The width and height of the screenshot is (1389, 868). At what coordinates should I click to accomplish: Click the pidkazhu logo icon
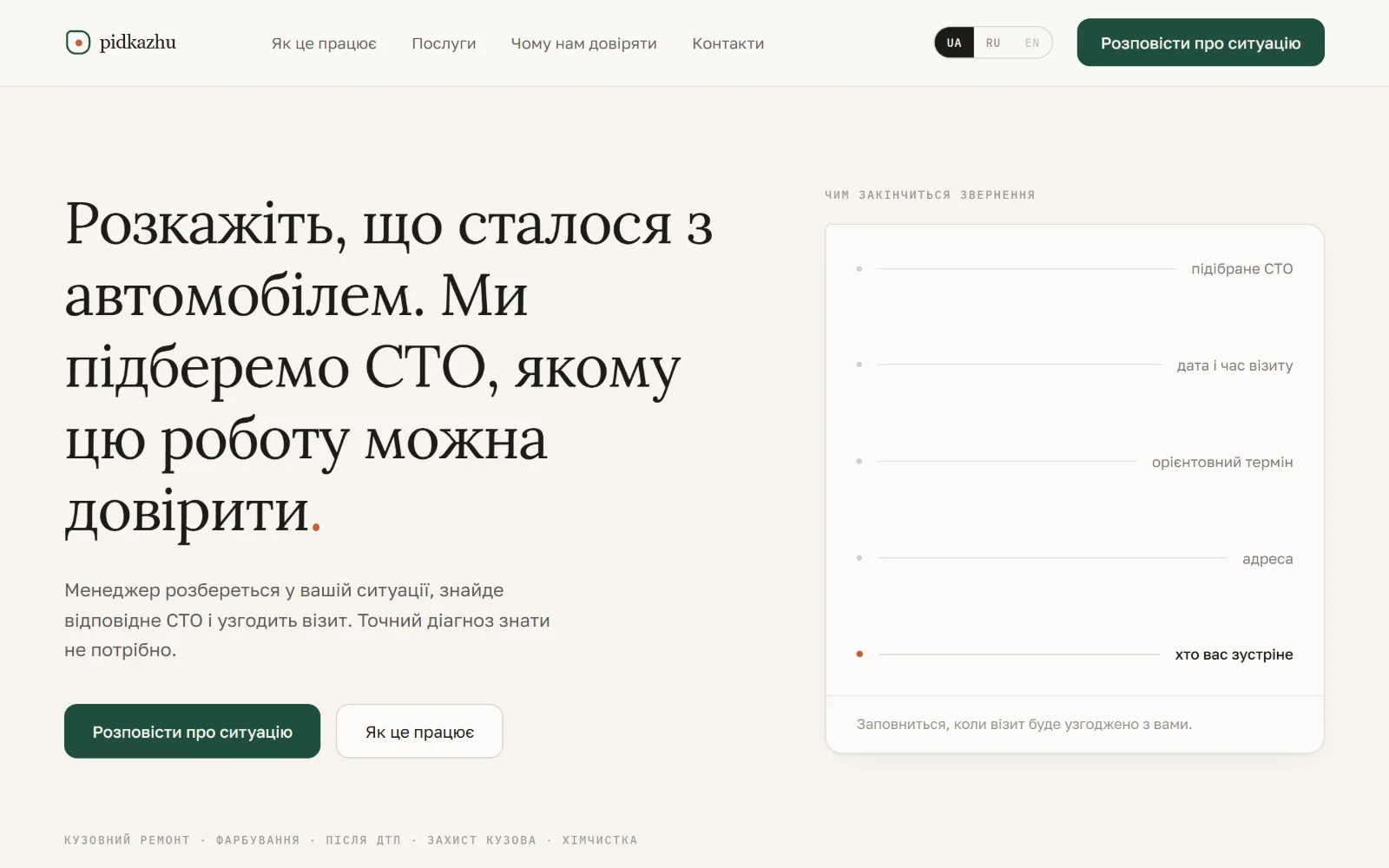point(78,42)
